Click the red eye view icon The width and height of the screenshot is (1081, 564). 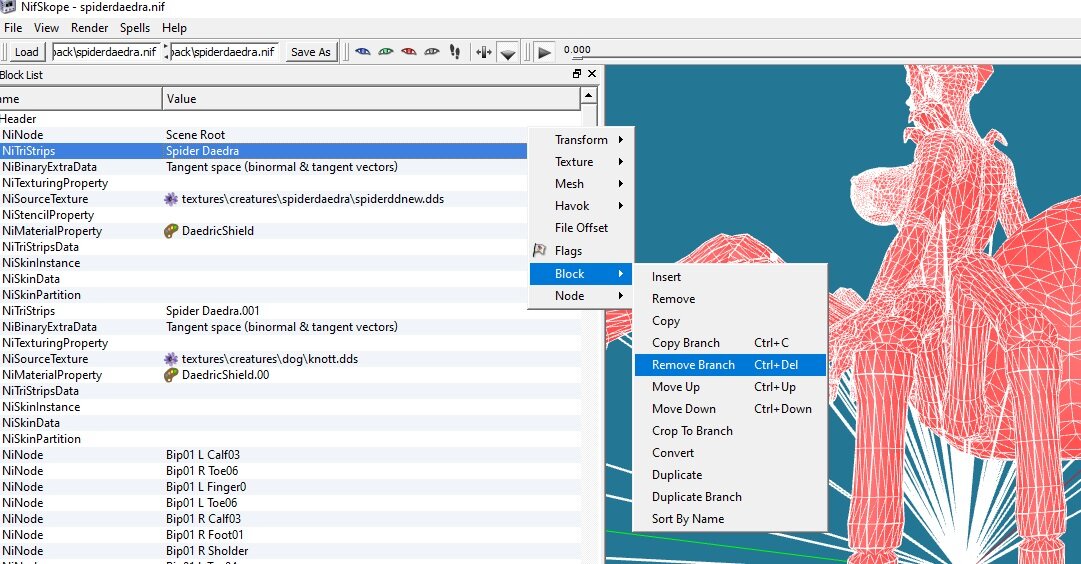[409, 52]
